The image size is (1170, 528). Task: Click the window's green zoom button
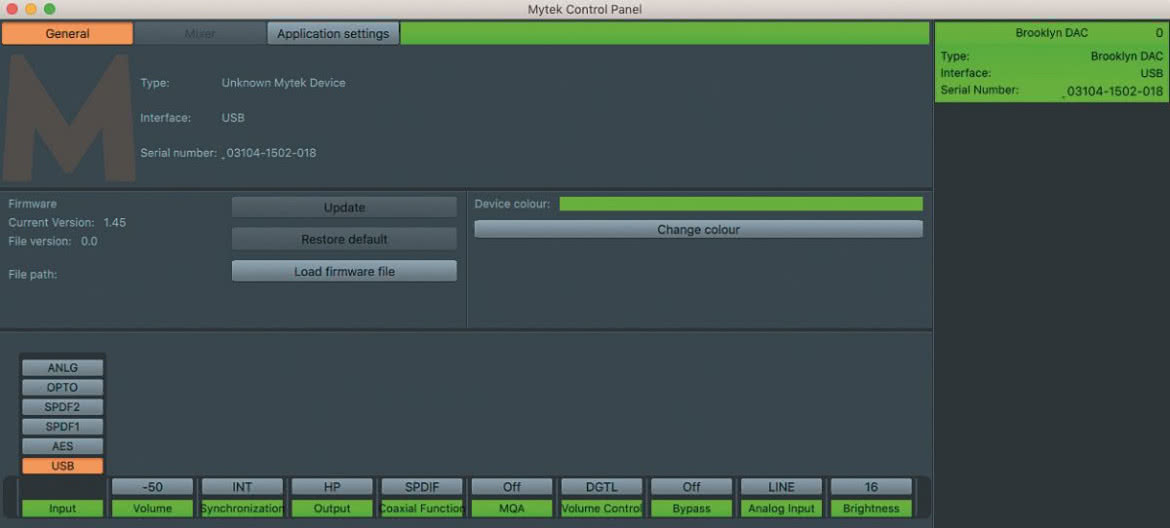click(49, 9)
